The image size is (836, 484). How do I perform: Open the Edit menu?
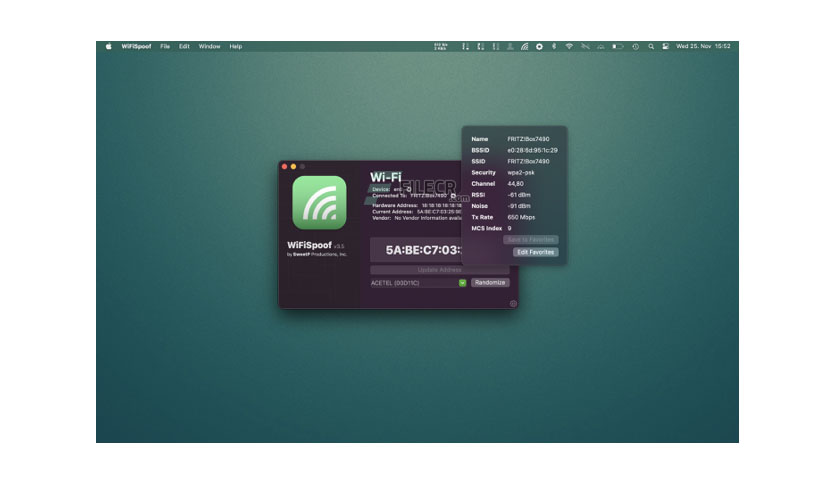[184, 46]
